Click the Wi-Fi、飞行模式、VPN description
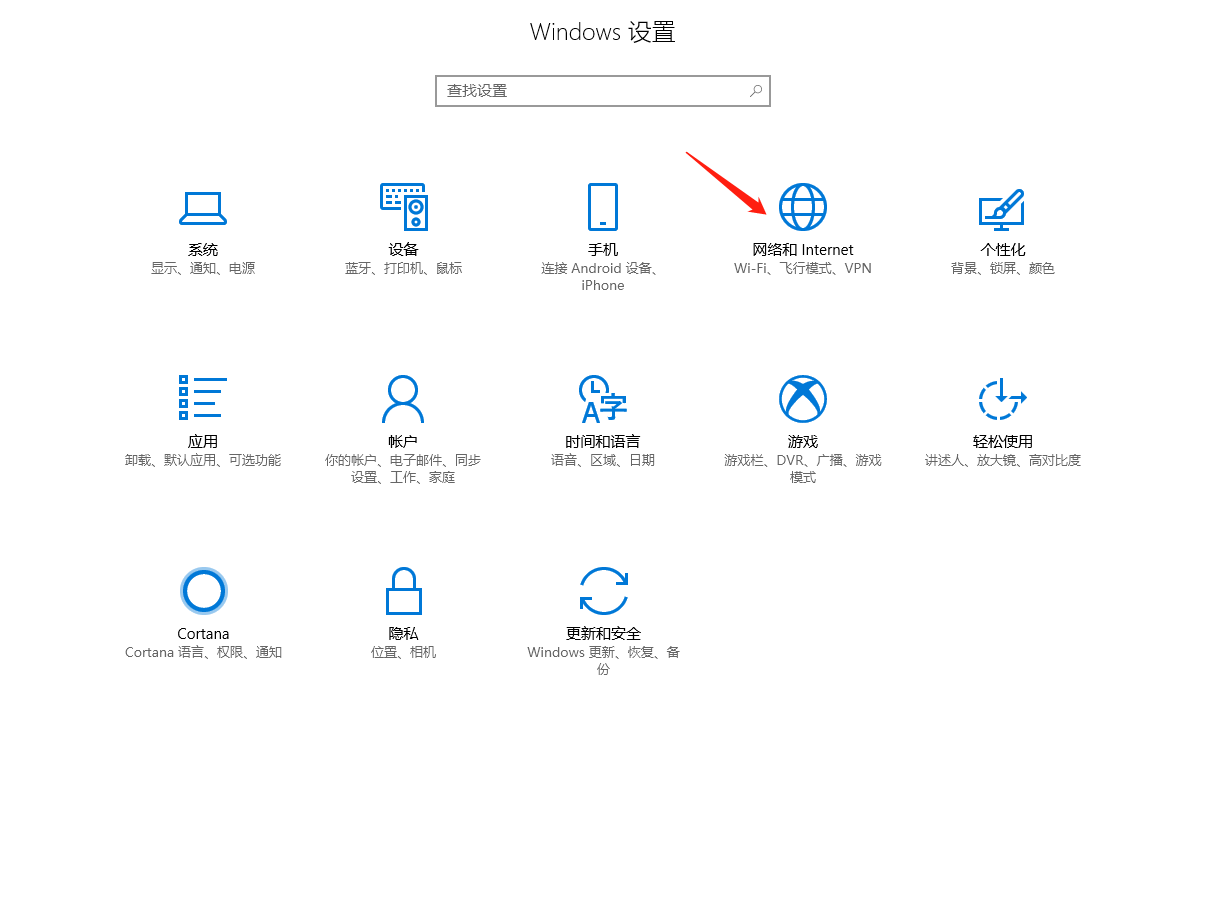 [x=803, y=269]
